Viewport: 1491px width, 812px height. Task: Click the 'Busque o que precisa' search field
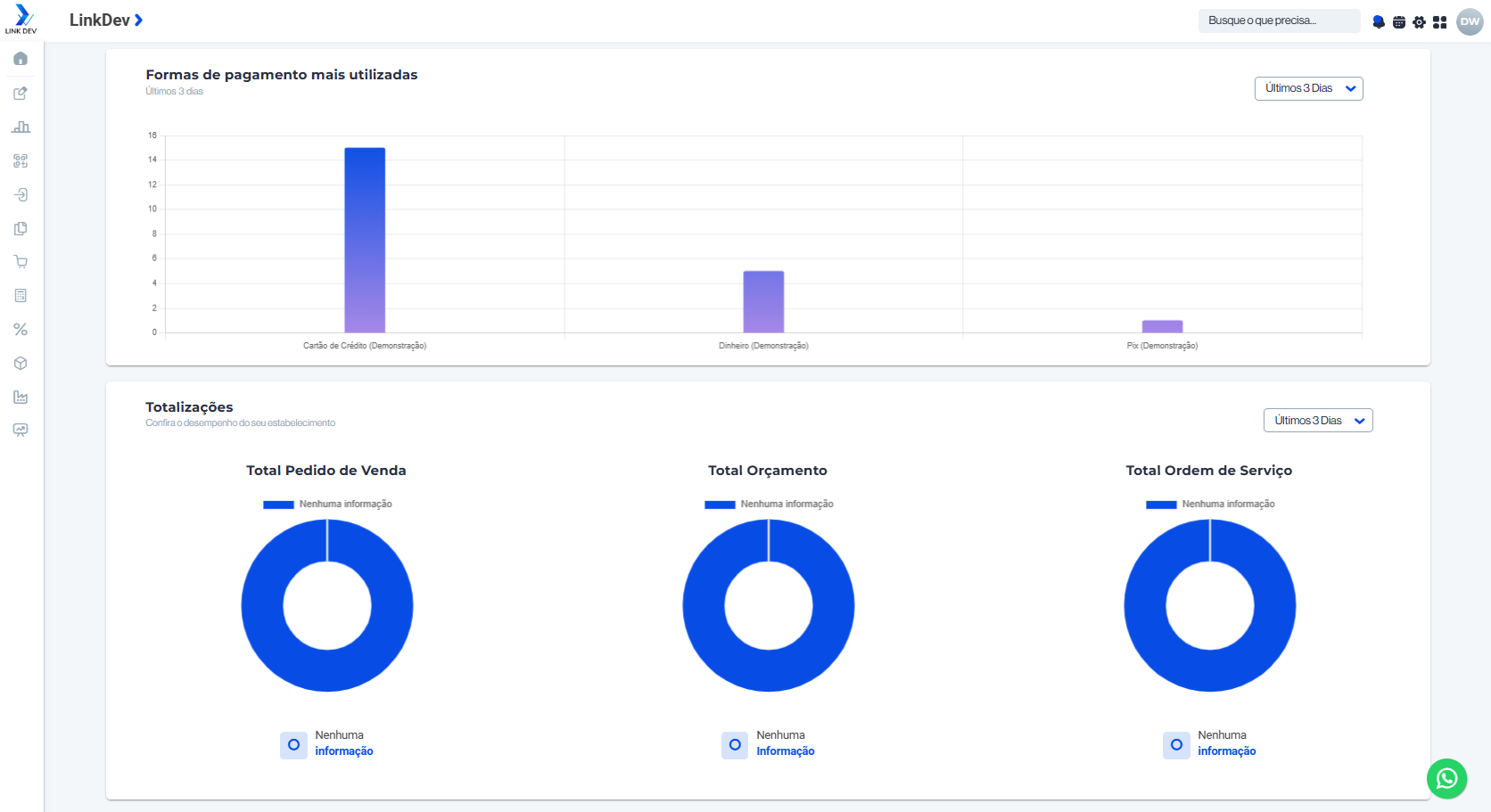[x=1279, y=21]
